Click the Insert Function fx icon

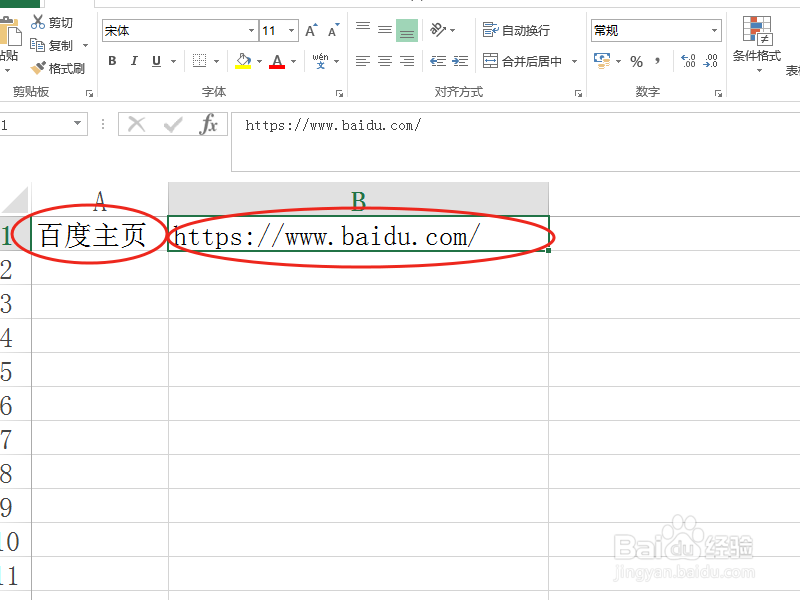coord(209,124)
